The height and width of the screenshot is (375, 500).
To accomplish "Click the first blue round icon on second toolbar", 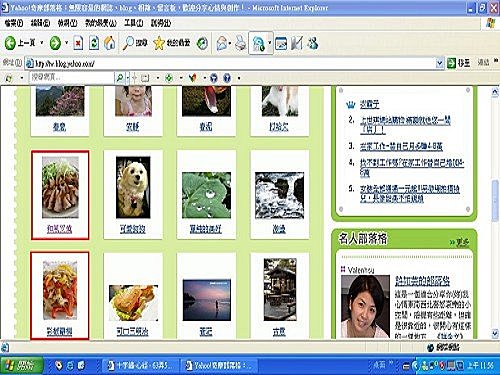I will point(214,78).
